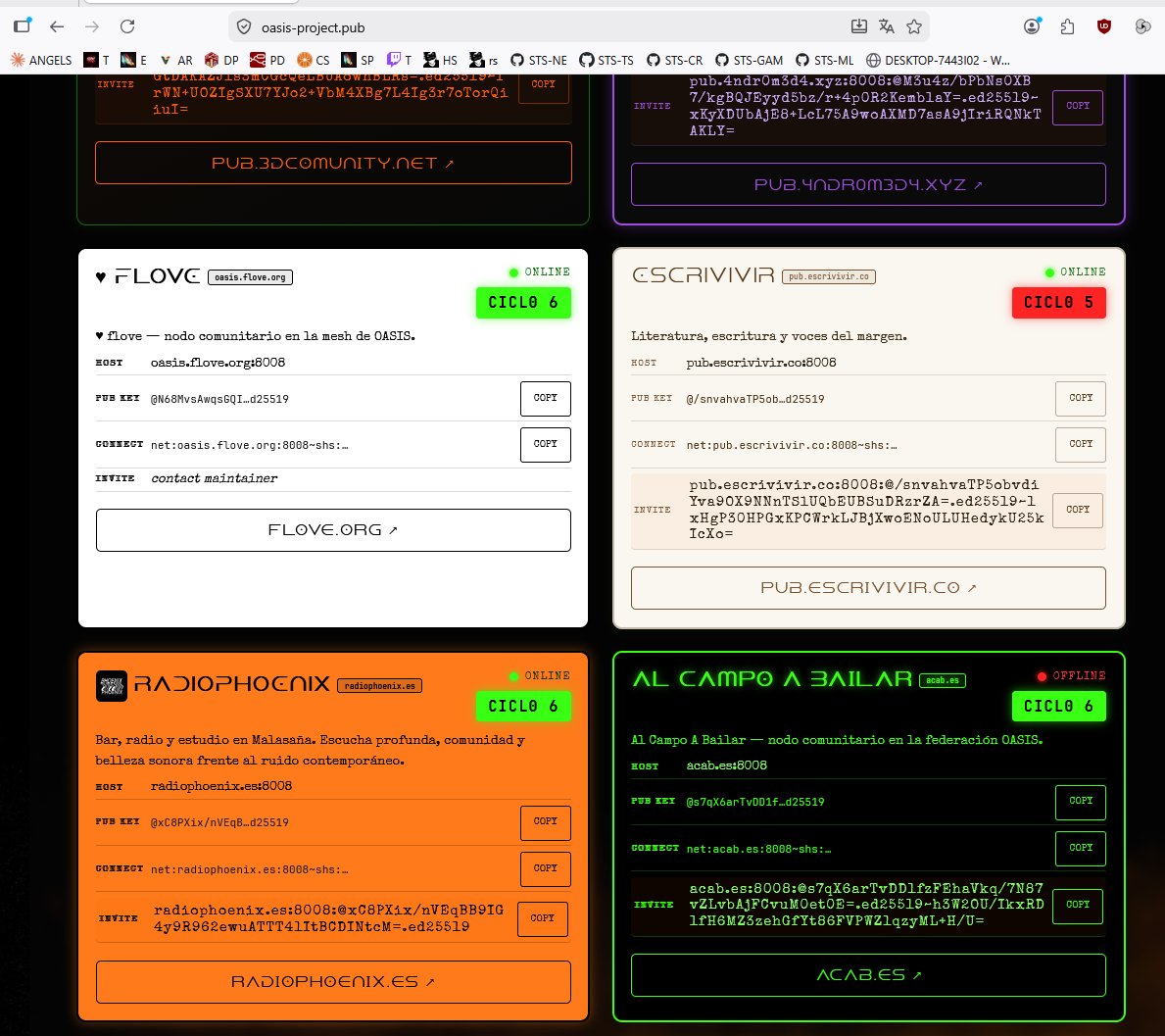This screenshot has width=1165, height=1036.
Task: Click the green CICLO 6 badge on Flove
Action: (x=523, y=303)
